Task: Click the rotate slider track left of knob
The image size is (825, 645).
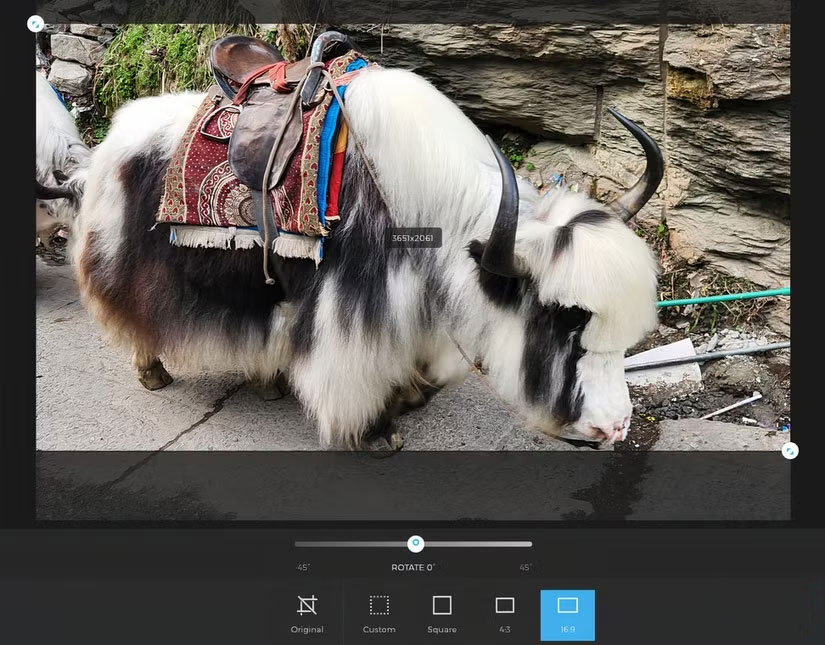Action: (350, 544)
